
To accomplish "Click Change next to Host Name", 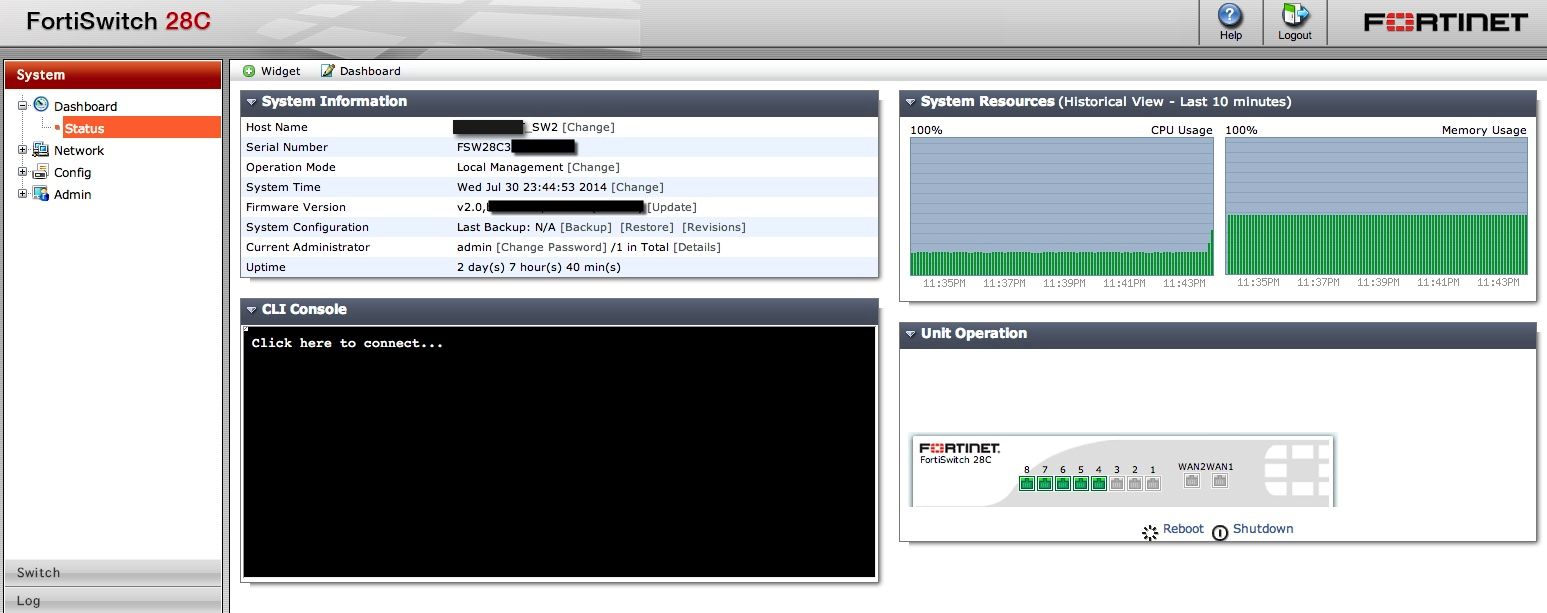I will pos(588,127).
